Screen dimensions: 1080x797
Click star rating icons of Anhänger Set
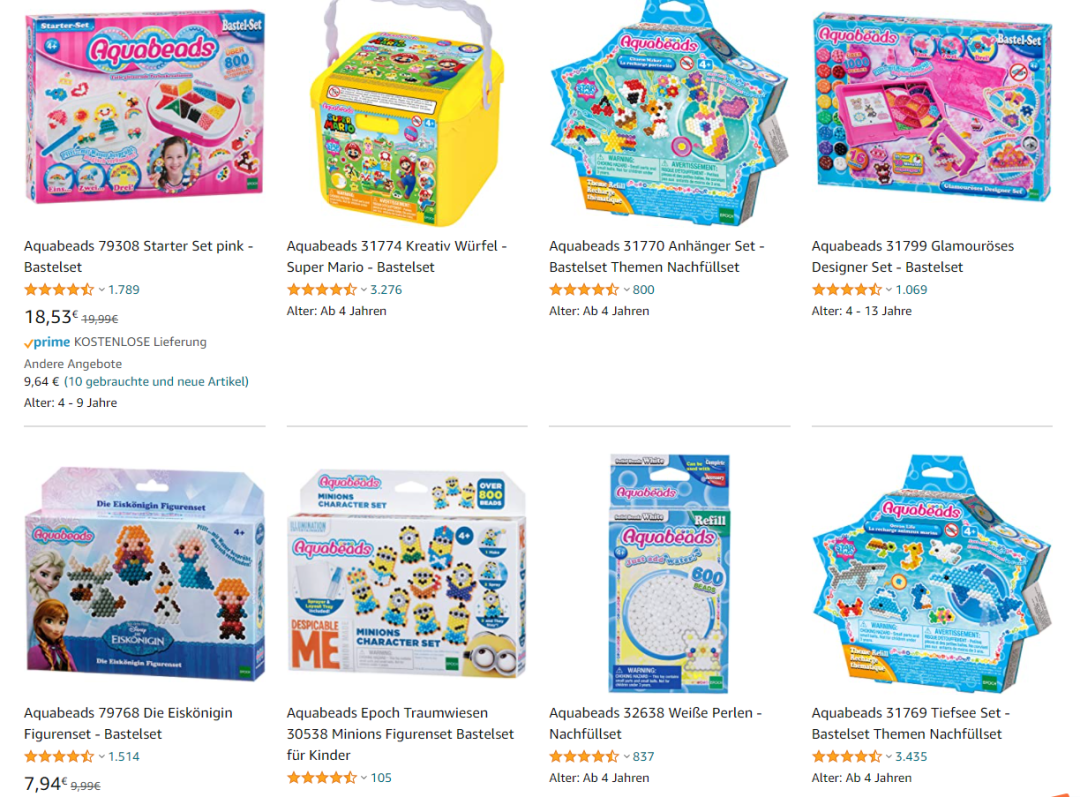point(584,290)
